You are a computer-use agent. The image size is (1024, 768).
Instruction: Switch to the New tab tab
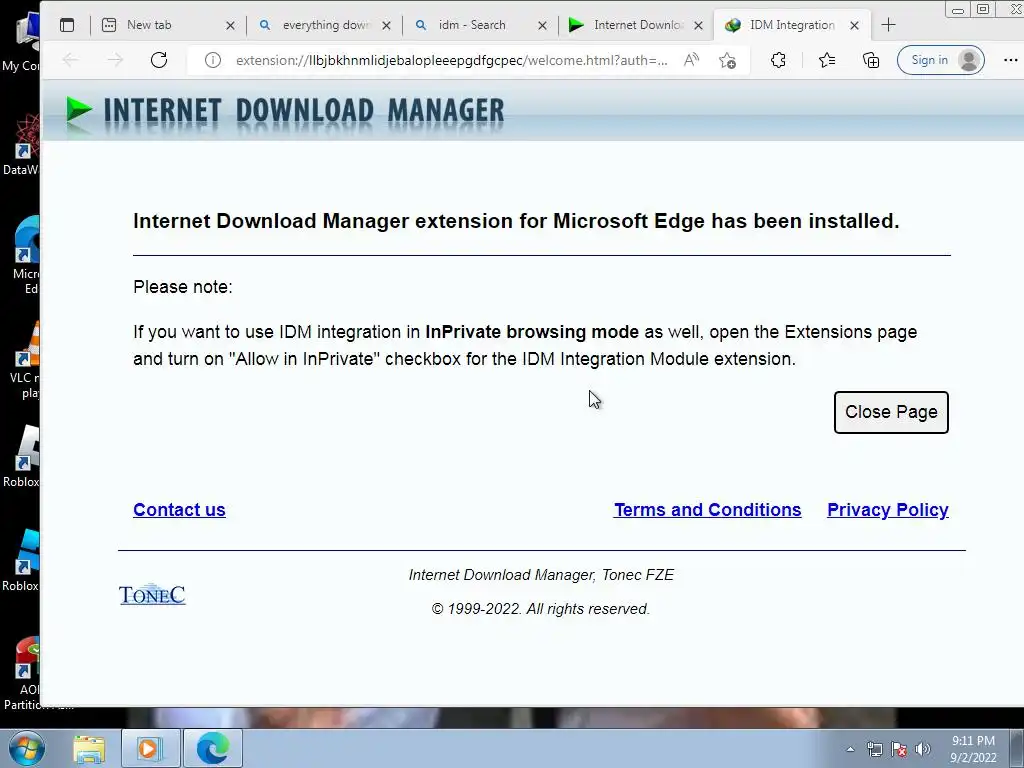(x=168, y=25)
